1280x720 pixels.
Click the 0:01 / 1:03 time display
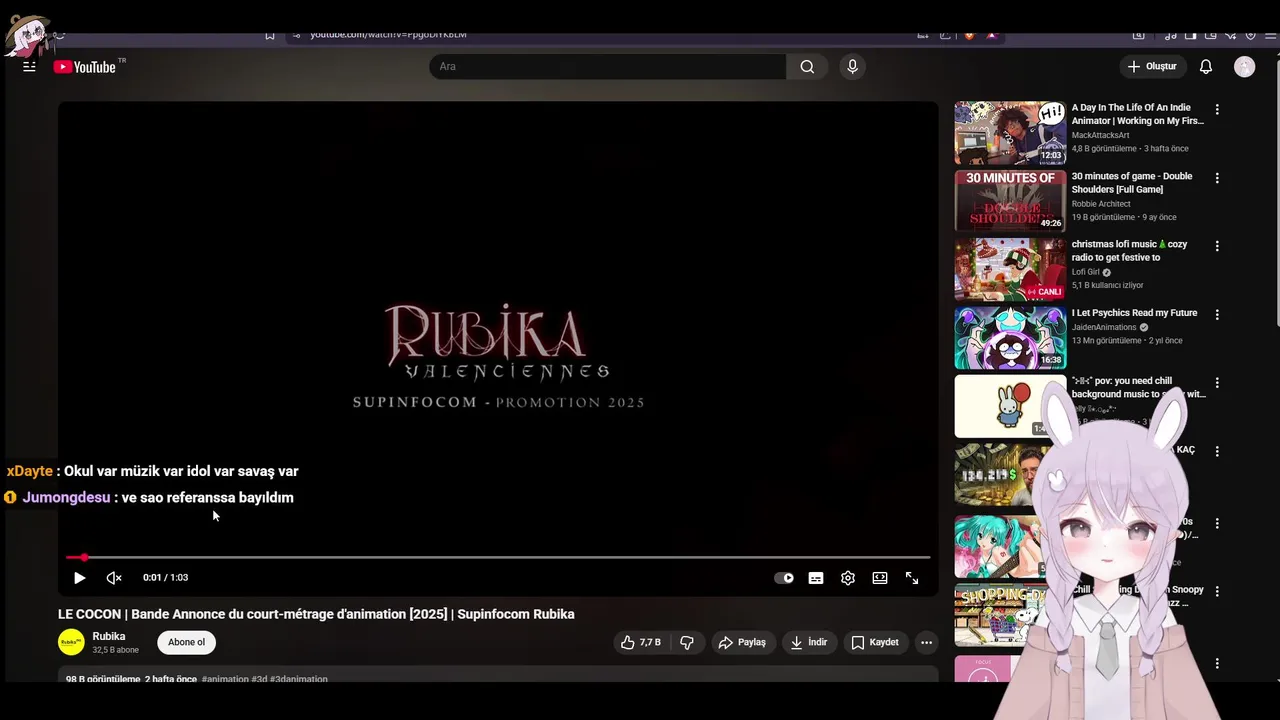[165, 578]
